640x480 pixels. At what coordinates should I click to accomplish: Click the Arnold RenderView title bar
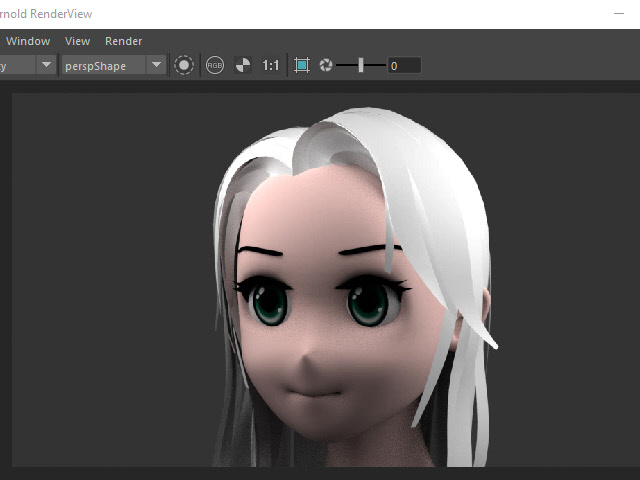click(x=300, y=14)
